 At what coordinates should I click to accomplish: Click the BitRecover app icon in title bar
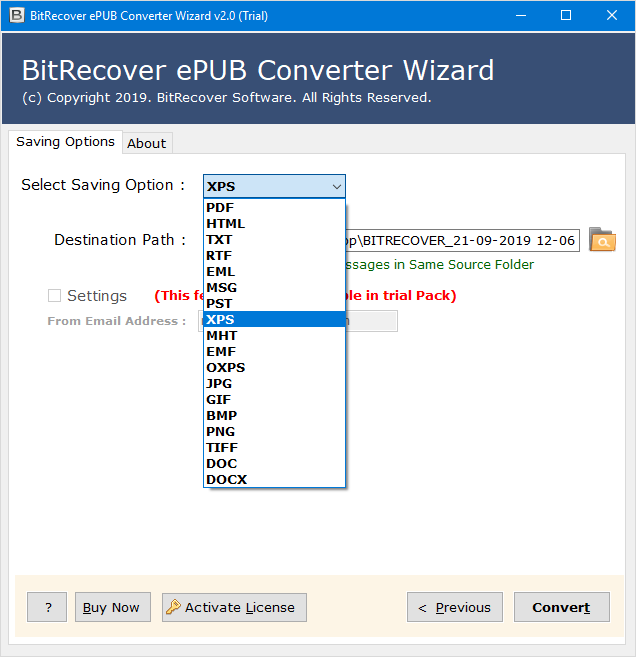17,16
